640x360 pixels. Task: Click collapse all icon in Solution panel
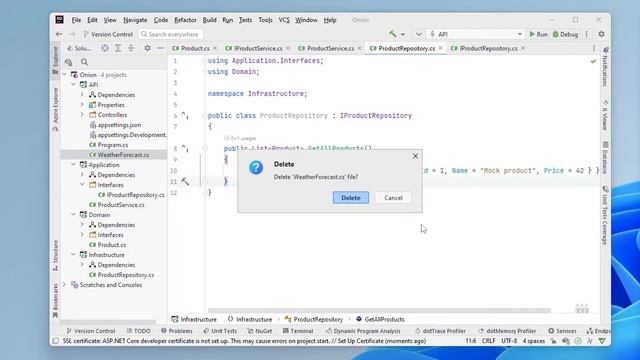click(131, 48)
